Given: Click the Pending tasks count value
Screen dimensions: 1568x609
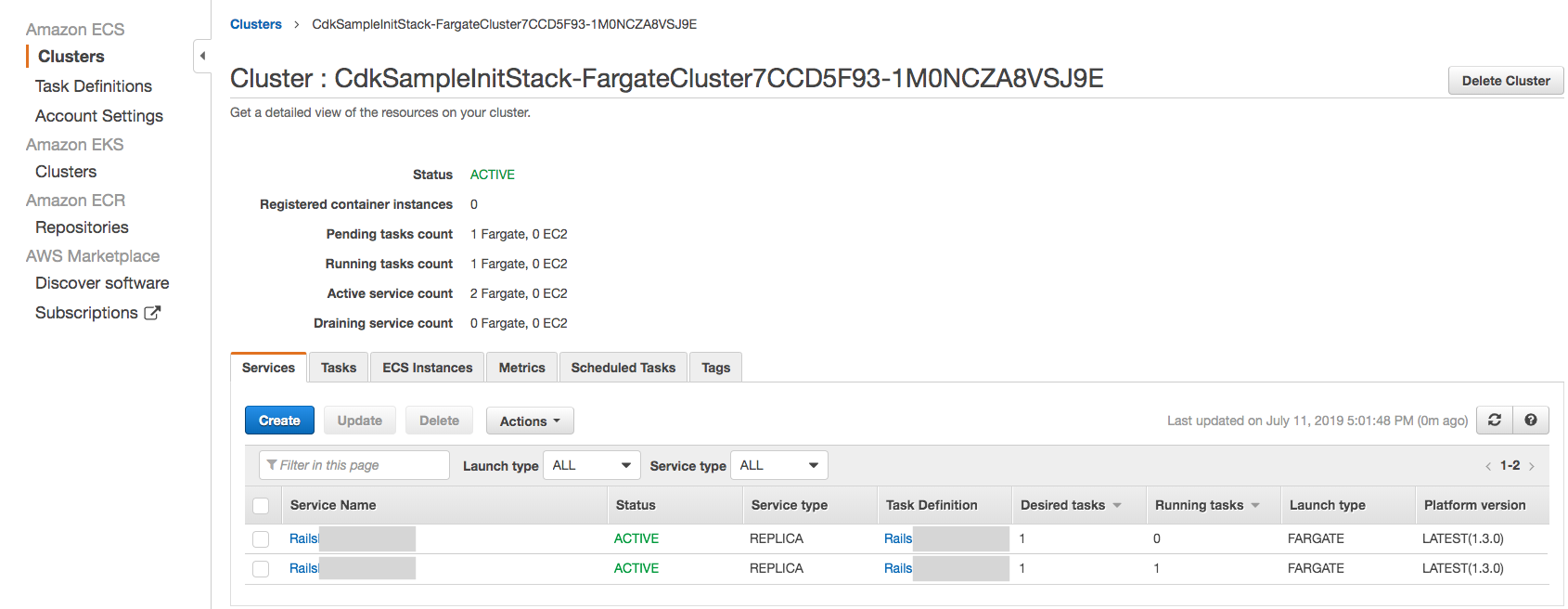Looking at the screenshot, I should coord(519,234).
